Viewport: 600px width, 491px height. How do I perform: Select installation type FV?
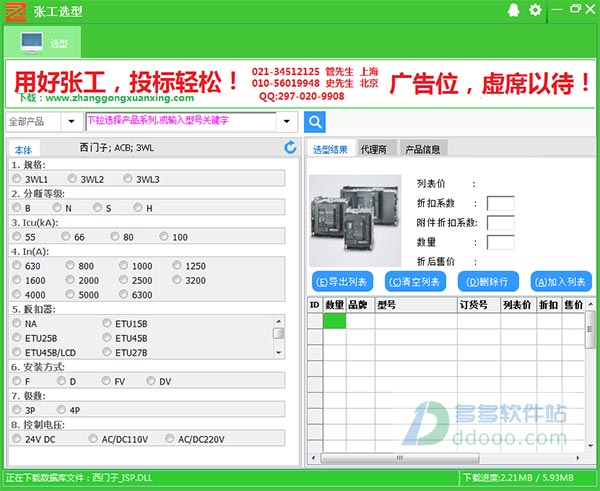[x=106, y=381]
